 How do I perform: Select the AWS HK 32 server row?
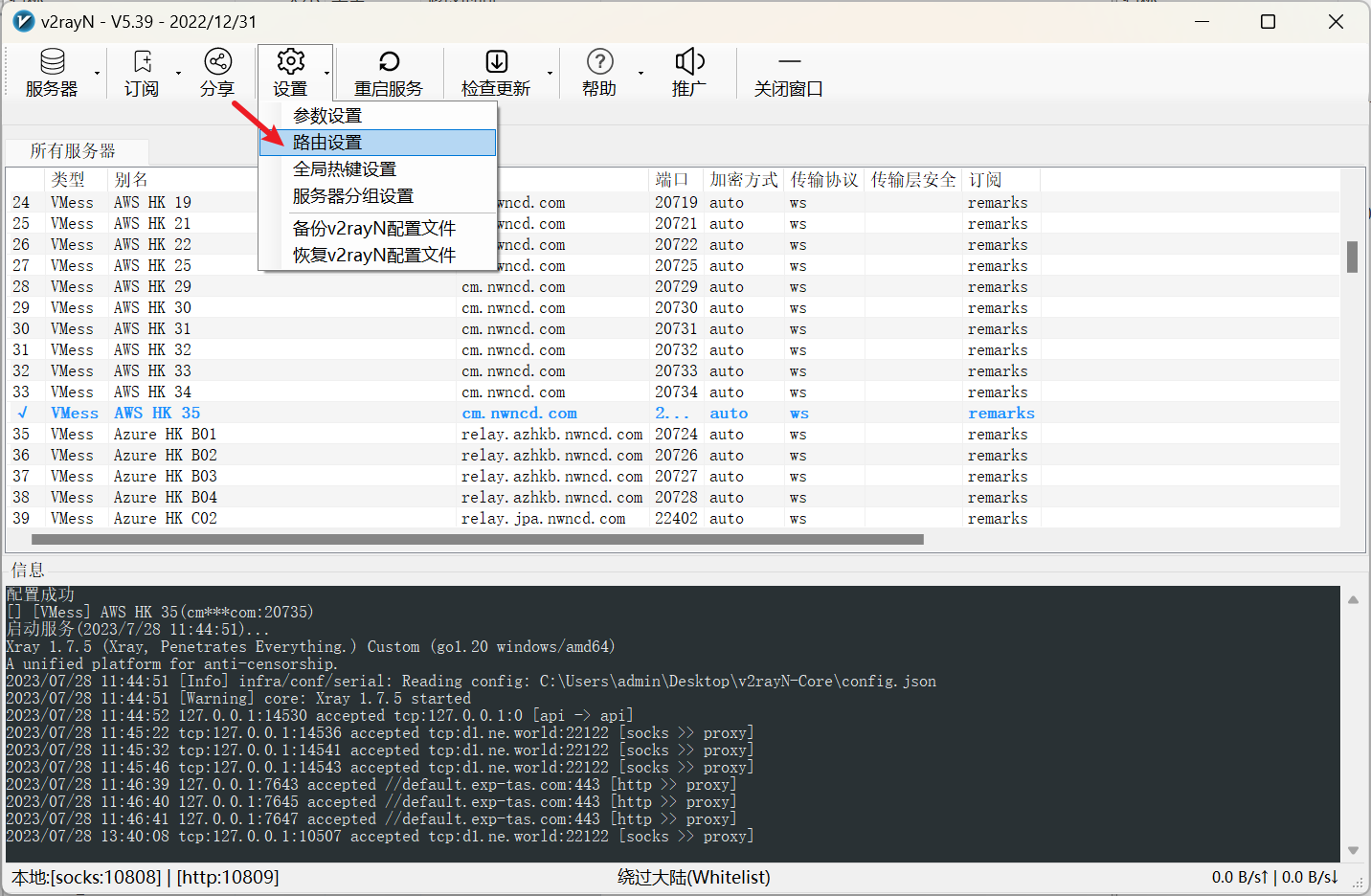(x=673, y=350)
